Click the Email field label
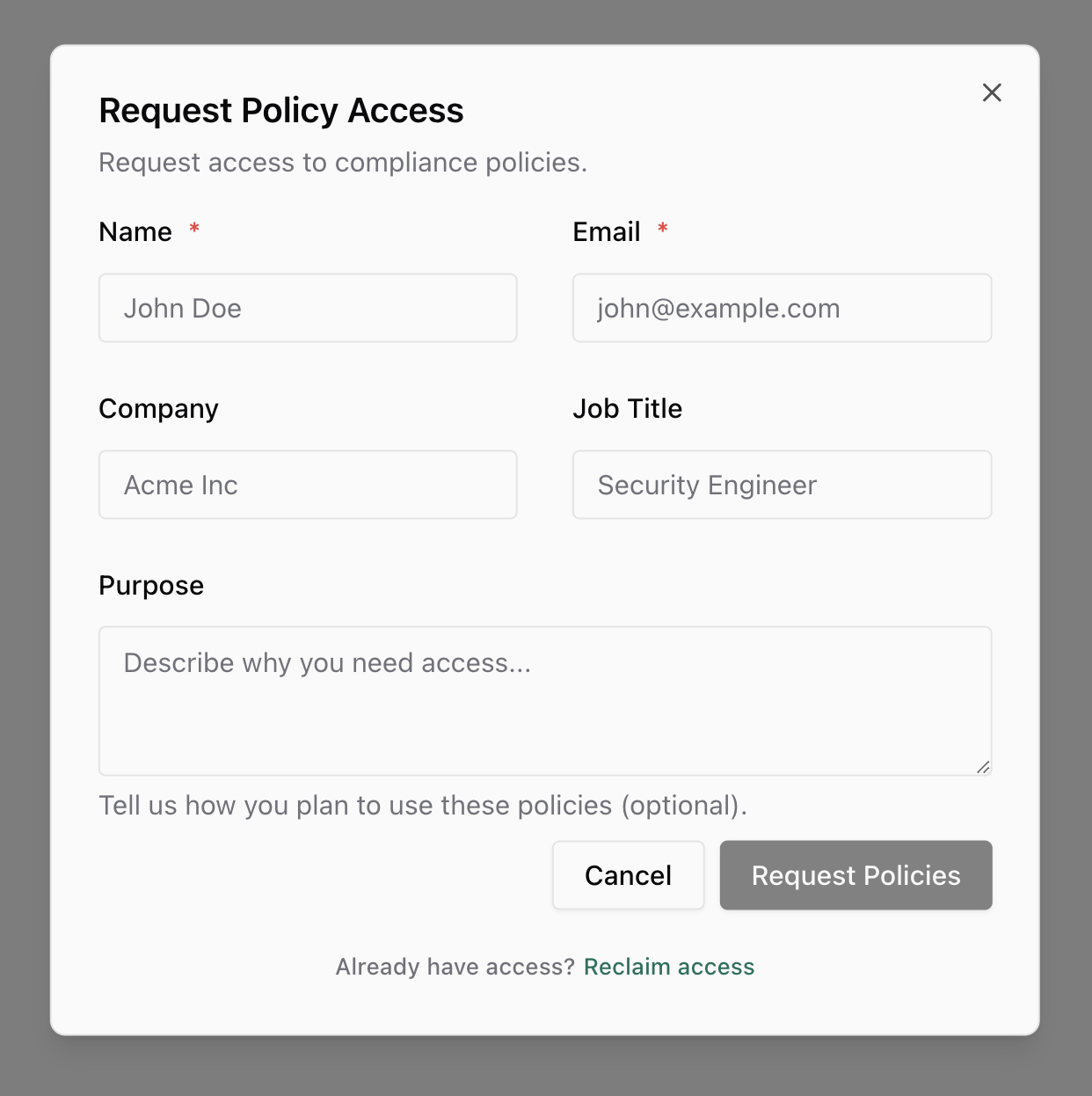 click(607, 231)
